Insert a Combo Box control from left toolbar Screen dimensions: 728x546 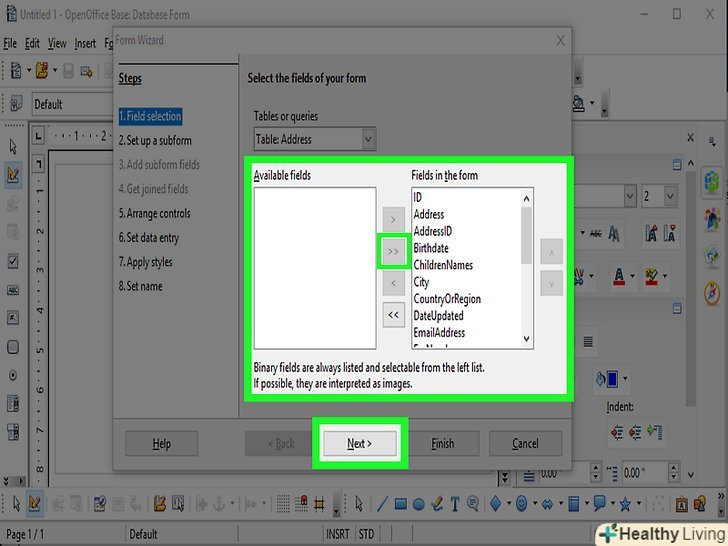tap(13, 432)
